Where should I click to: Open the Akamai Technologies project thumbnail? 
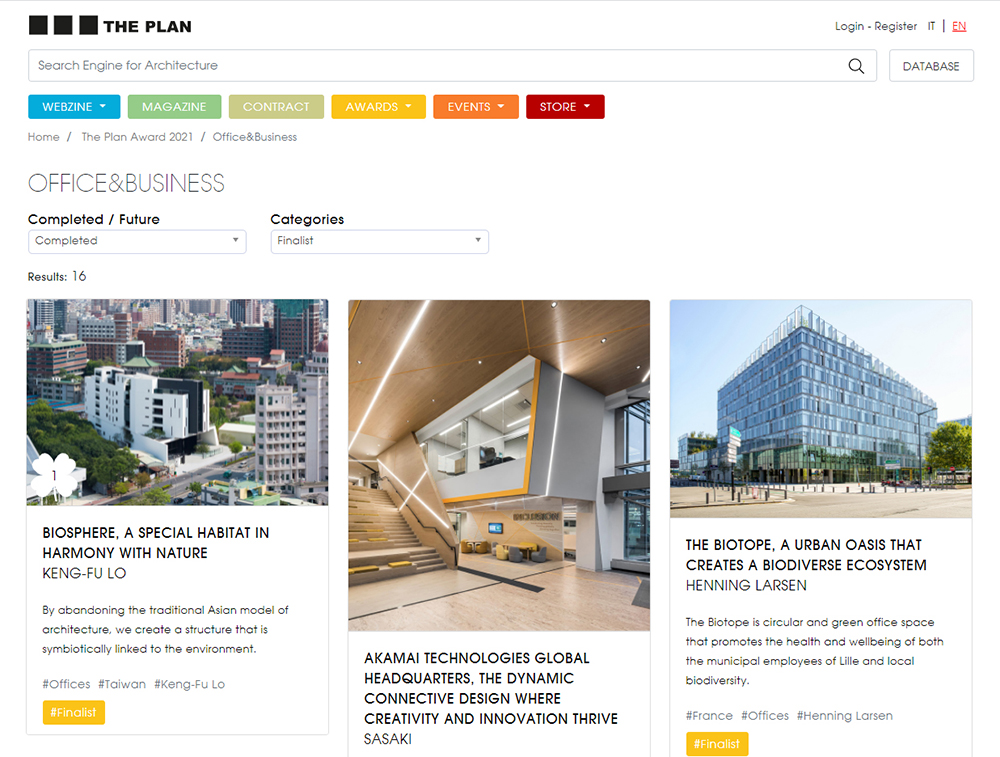(x=499, y=466)
